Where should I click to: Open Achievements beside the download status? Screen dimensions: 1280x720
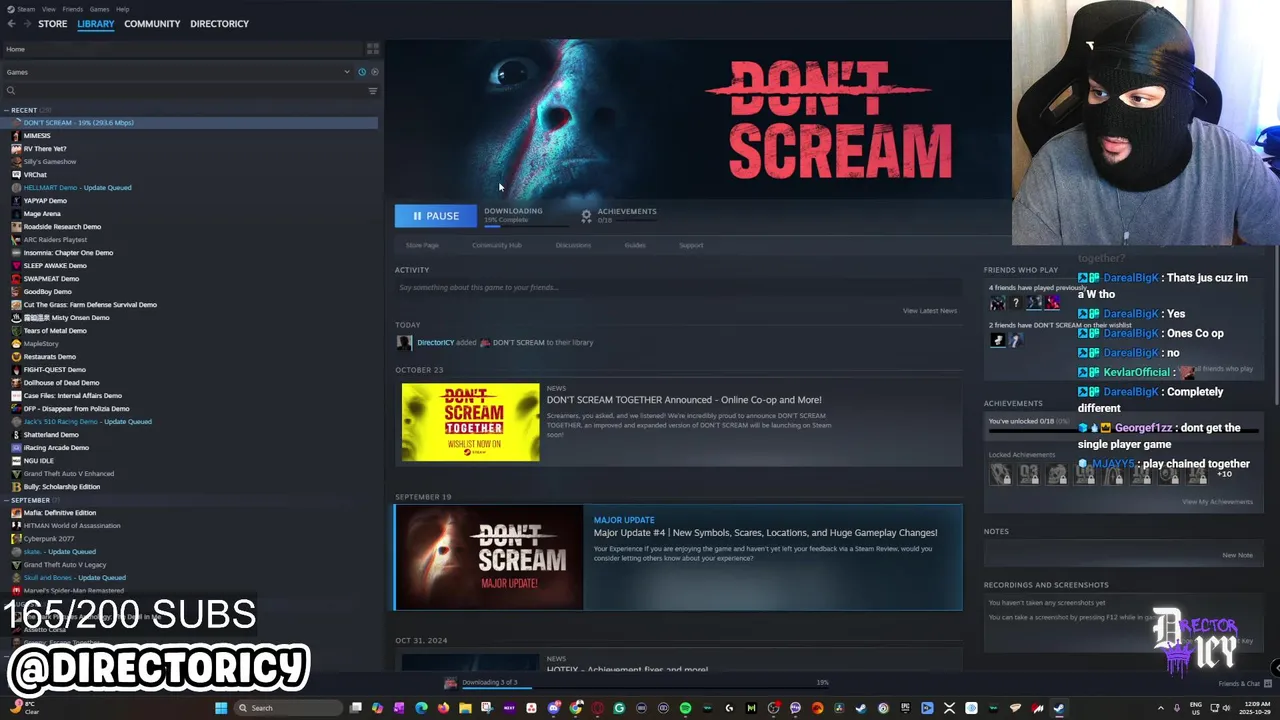619,215
